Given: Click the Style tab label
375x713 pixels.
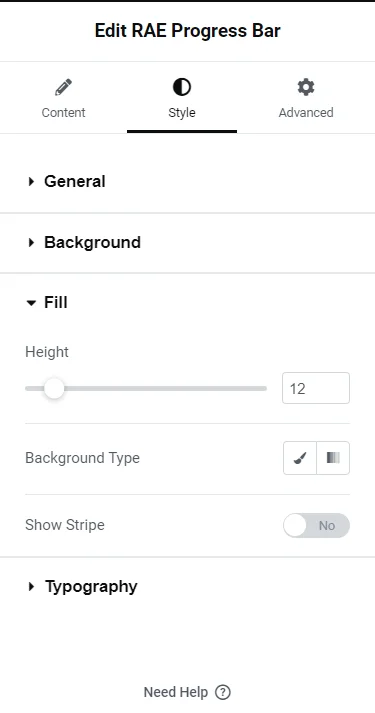Looking at the screenshot, I should pyautogui.click(x=182, y=112).
